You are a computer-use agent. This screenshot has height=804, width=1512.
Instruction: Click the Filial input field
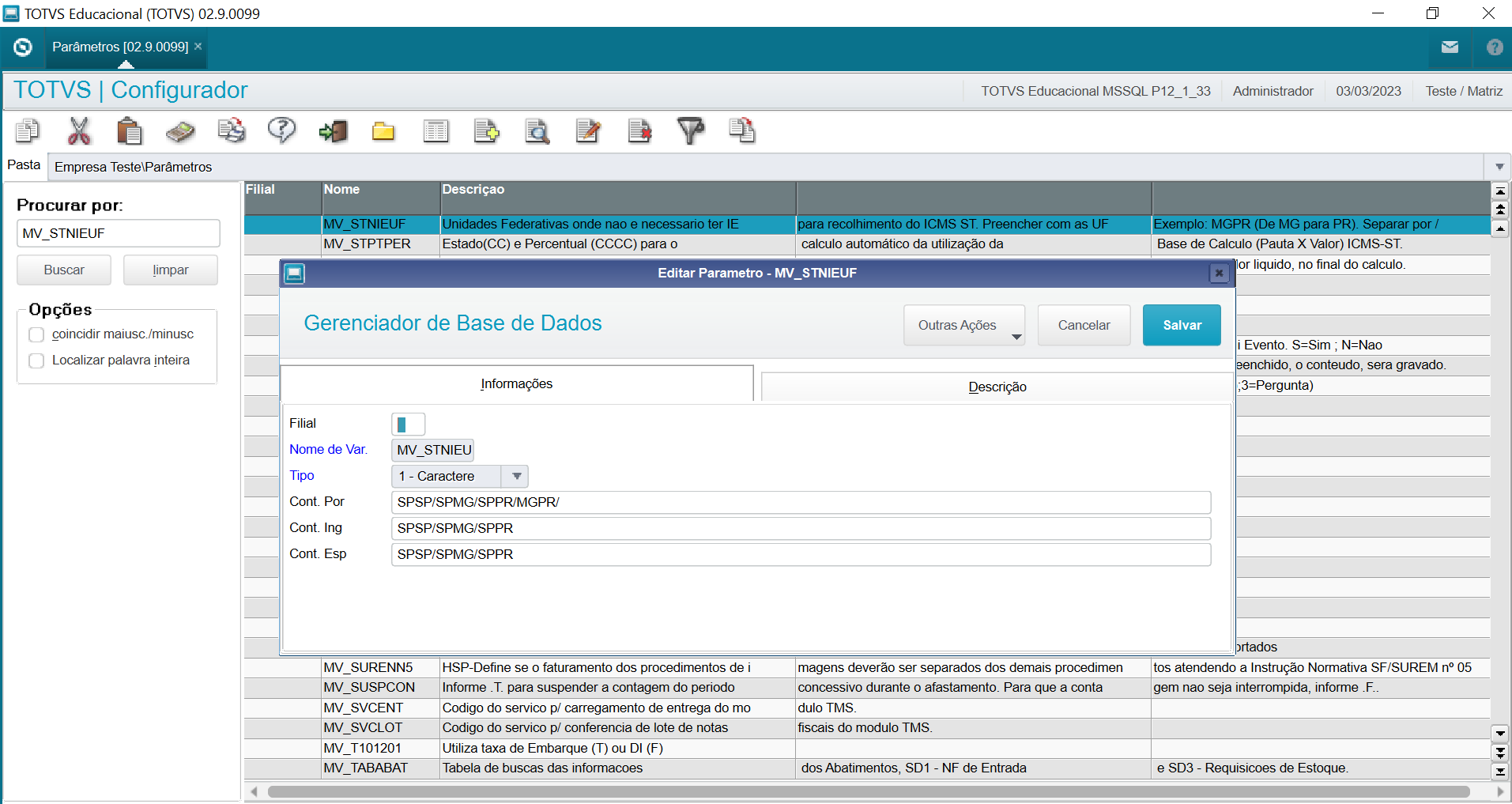(408, 424)
